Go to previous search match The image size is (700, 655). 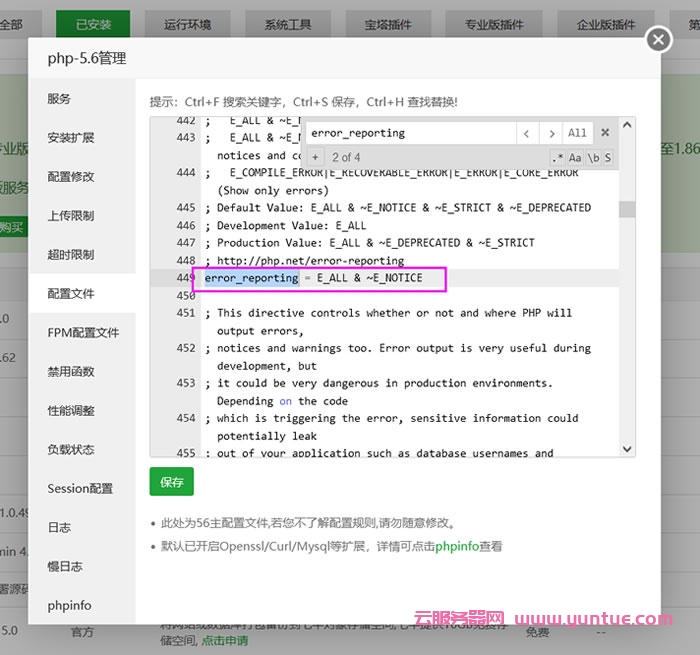[527, 133]
